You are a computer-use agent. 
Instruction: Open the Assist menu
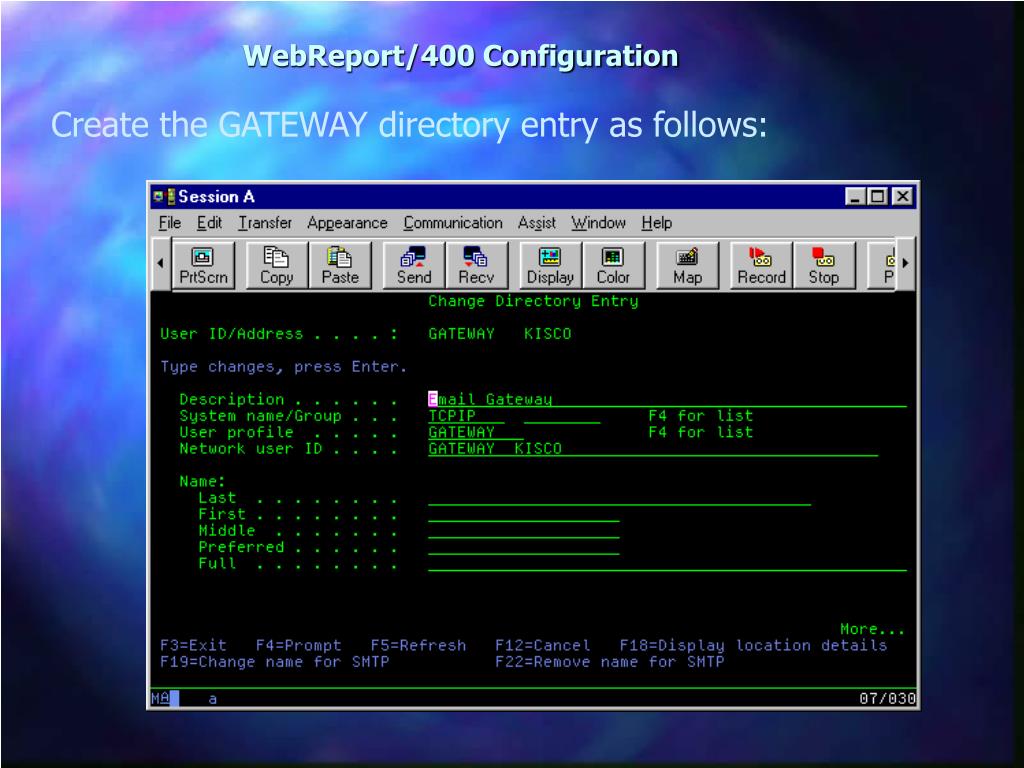point(537,223)
